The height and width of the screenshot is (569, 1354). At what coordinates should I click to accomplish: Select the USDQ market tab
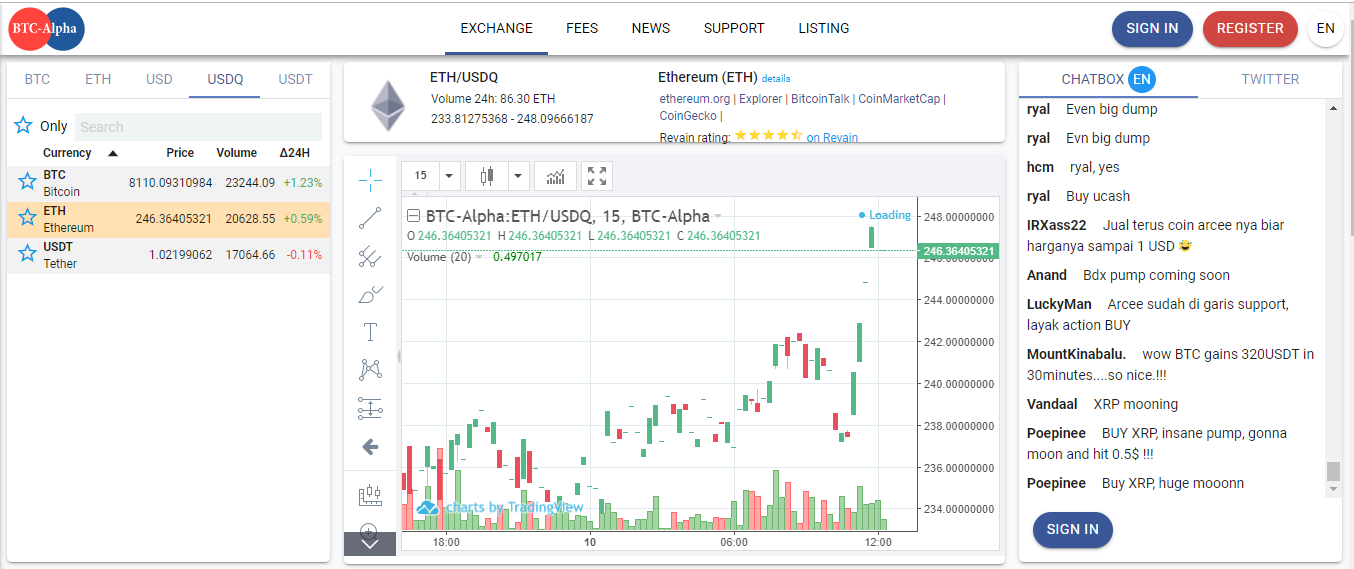coord(225,79)
